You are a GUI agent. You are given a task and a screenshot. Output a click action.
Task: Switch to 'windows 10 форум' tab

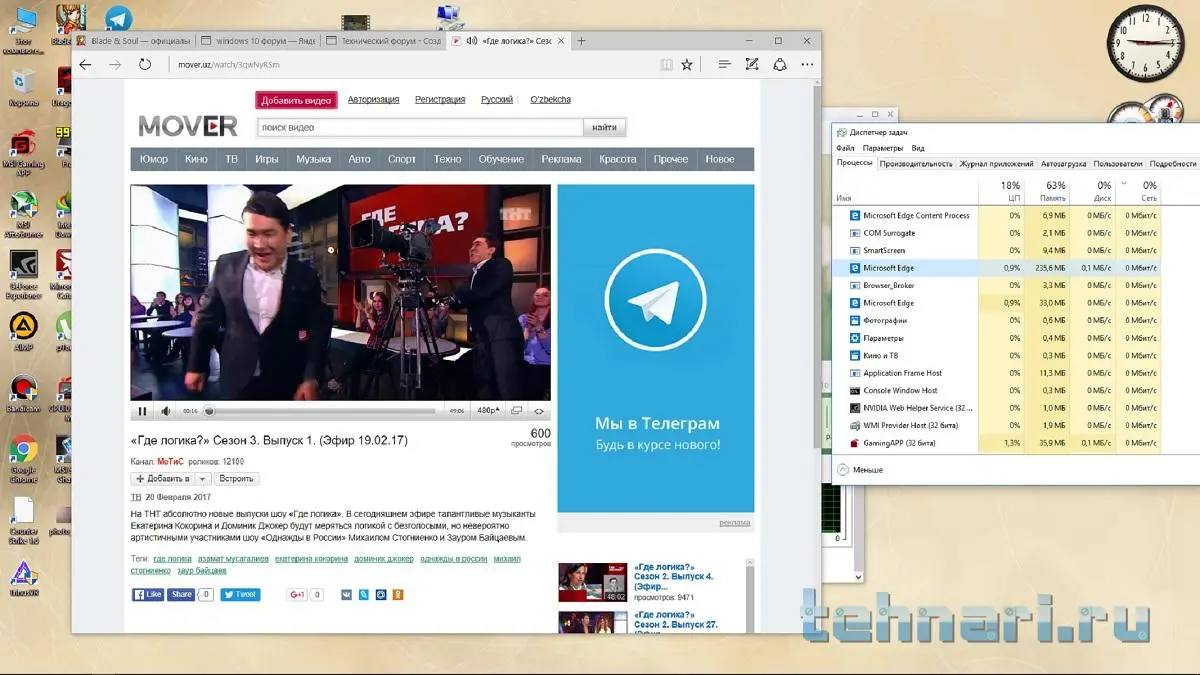[x=257, y=41]
